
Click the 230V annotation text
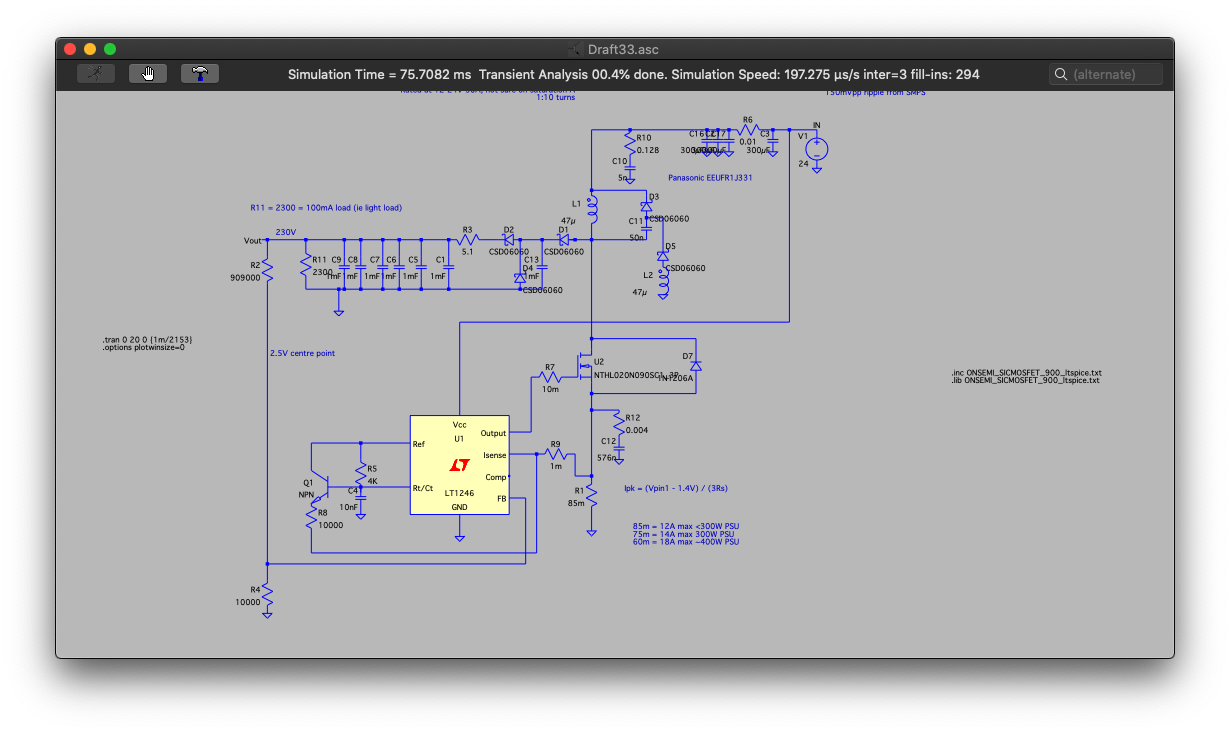[286, 232]
